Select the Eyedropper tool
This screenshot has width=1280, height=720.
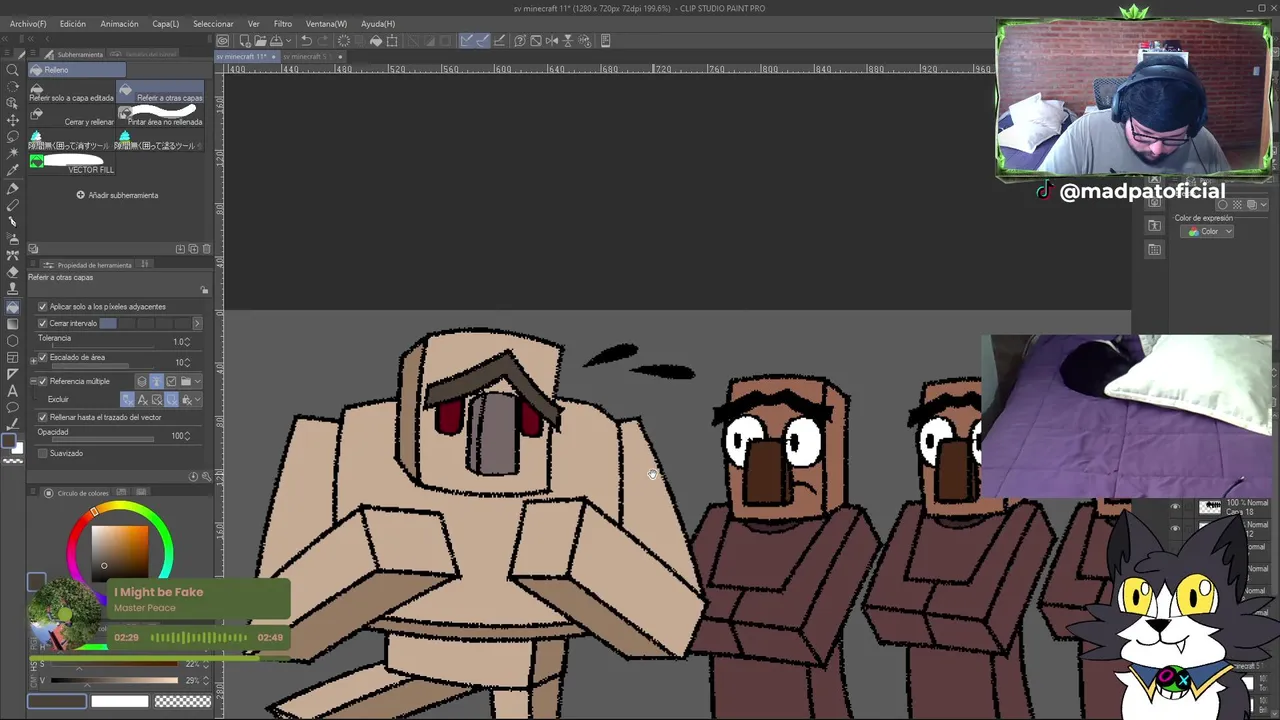coord(12,171)
